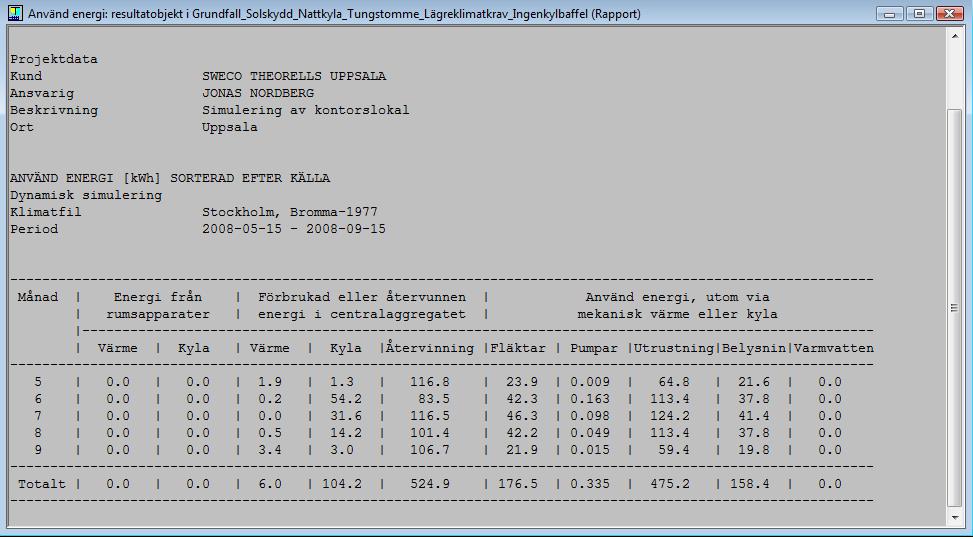Image resolution: width=973 pixels, height=539 pixels.
Task: Click the 'Totalt' row label
Action: click(x=41, y=484)
